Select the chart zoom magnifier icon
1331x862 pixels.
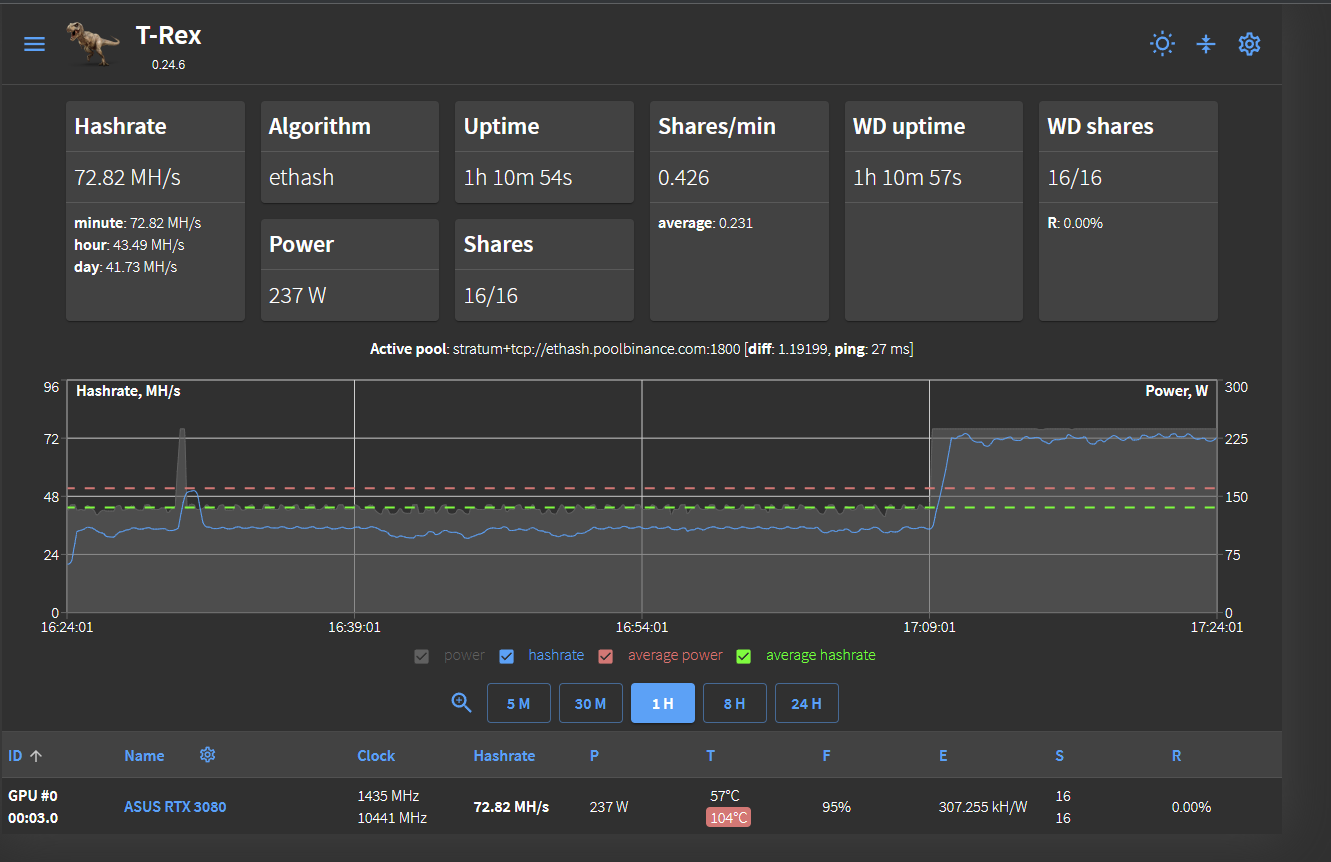[x=461, y=702]
